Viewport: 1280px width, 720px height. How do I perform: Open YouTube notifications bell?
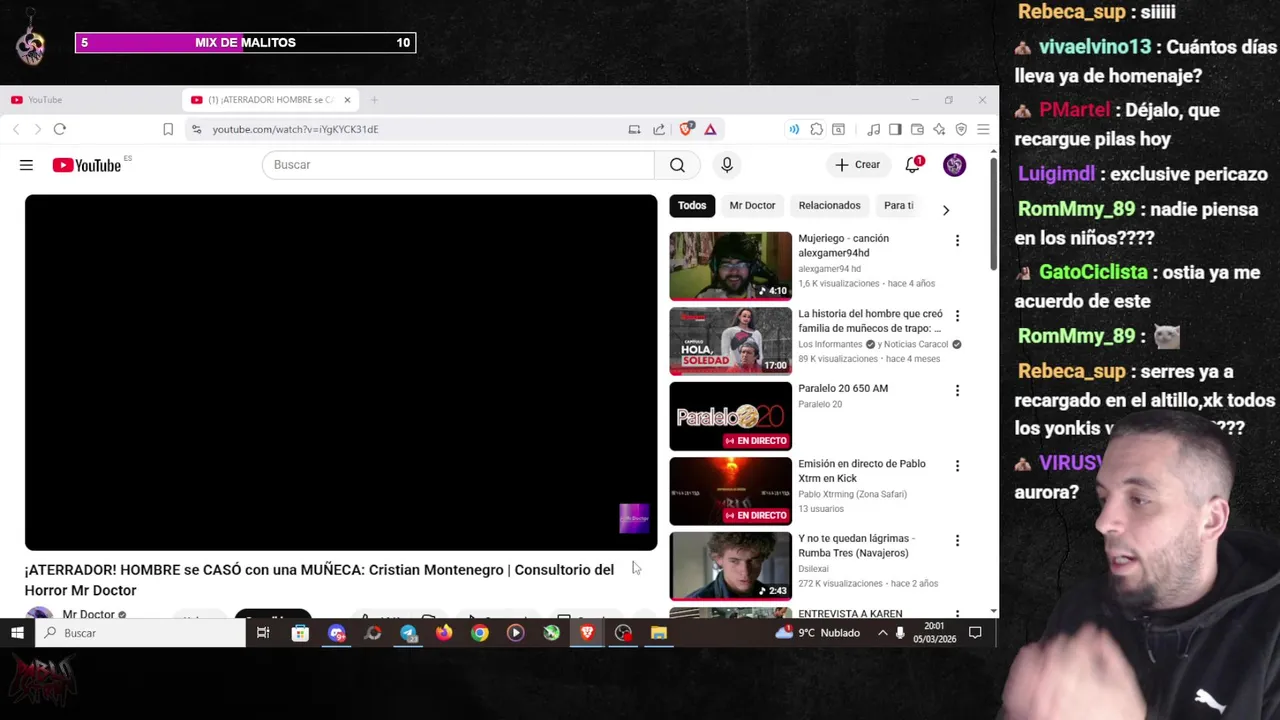(913, 165)
